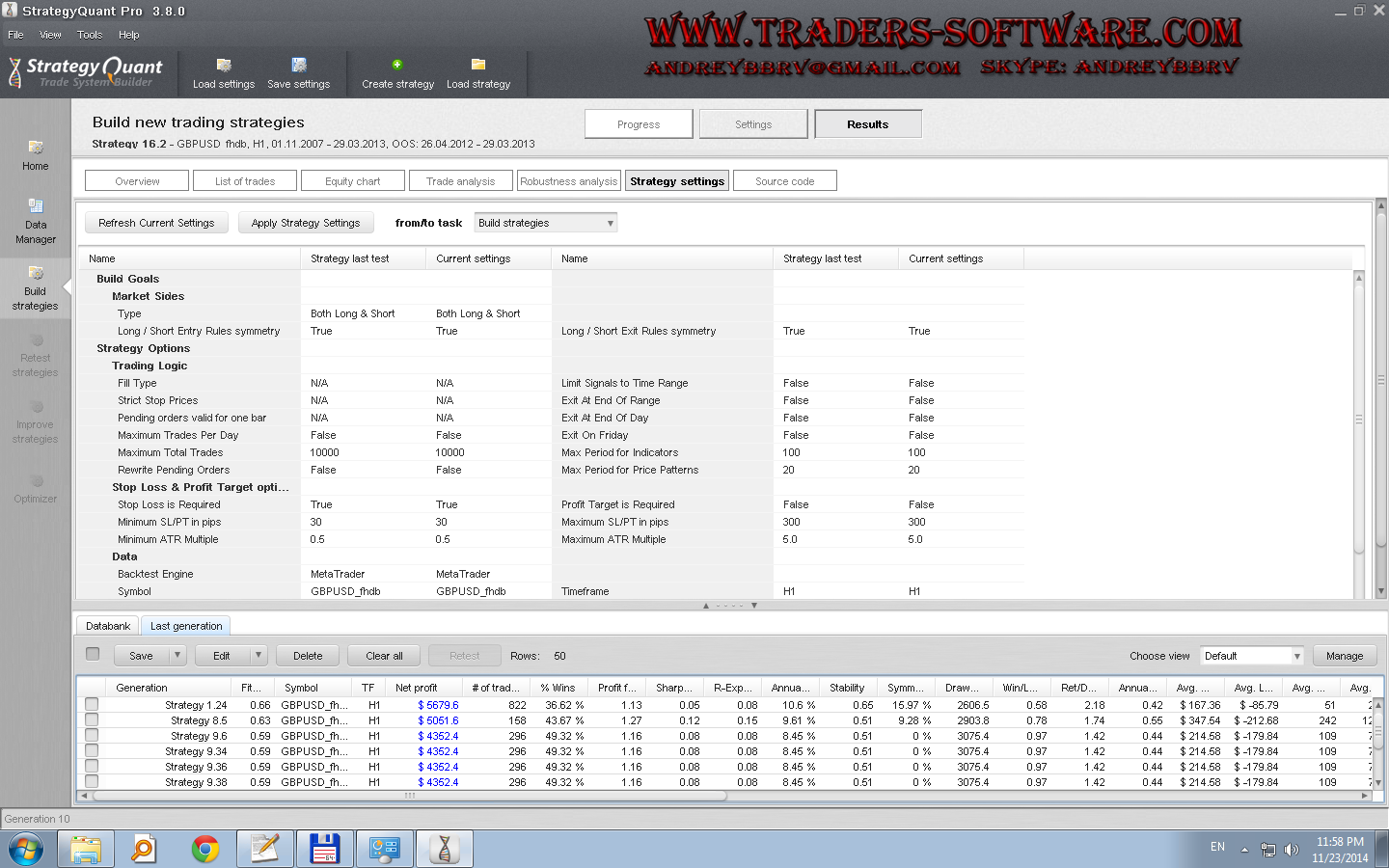
Task: Select Build strategies in the sidebar
Action: tap(36, 274)
